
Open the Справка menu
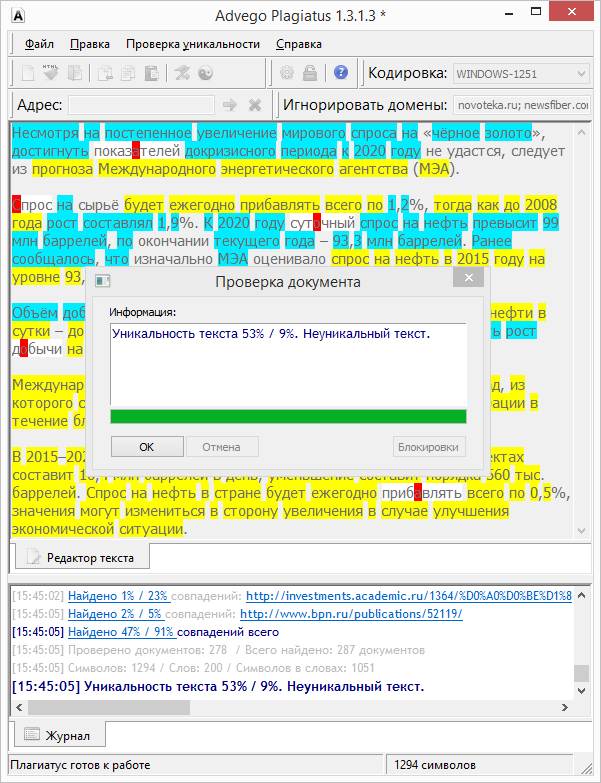pos(299,44)
